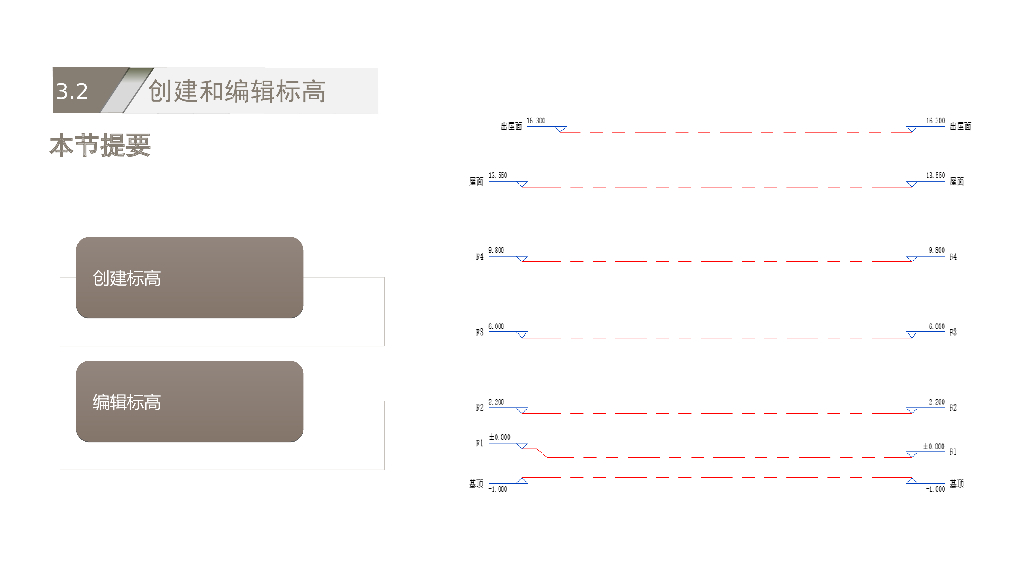Click the 创建标高 box
The height and width of the screenshot is (576, 1024).
pos(189,278)
